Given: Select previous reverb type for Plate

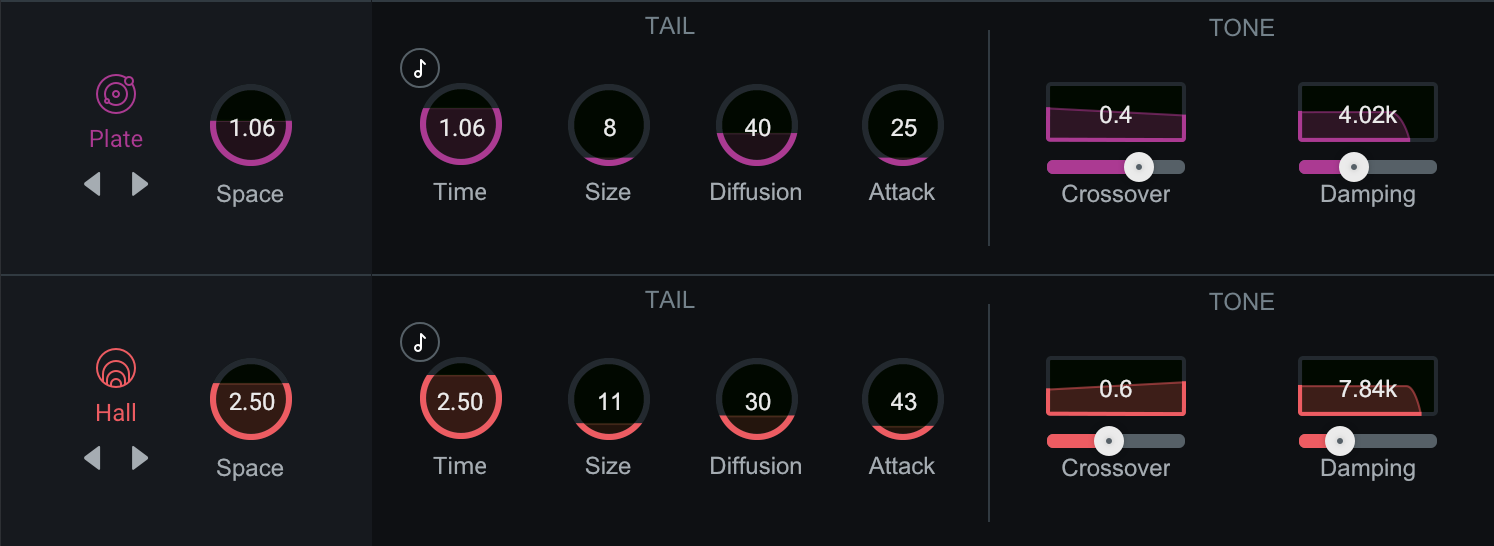Looking at the screenshot, I should tap(92, 184).
